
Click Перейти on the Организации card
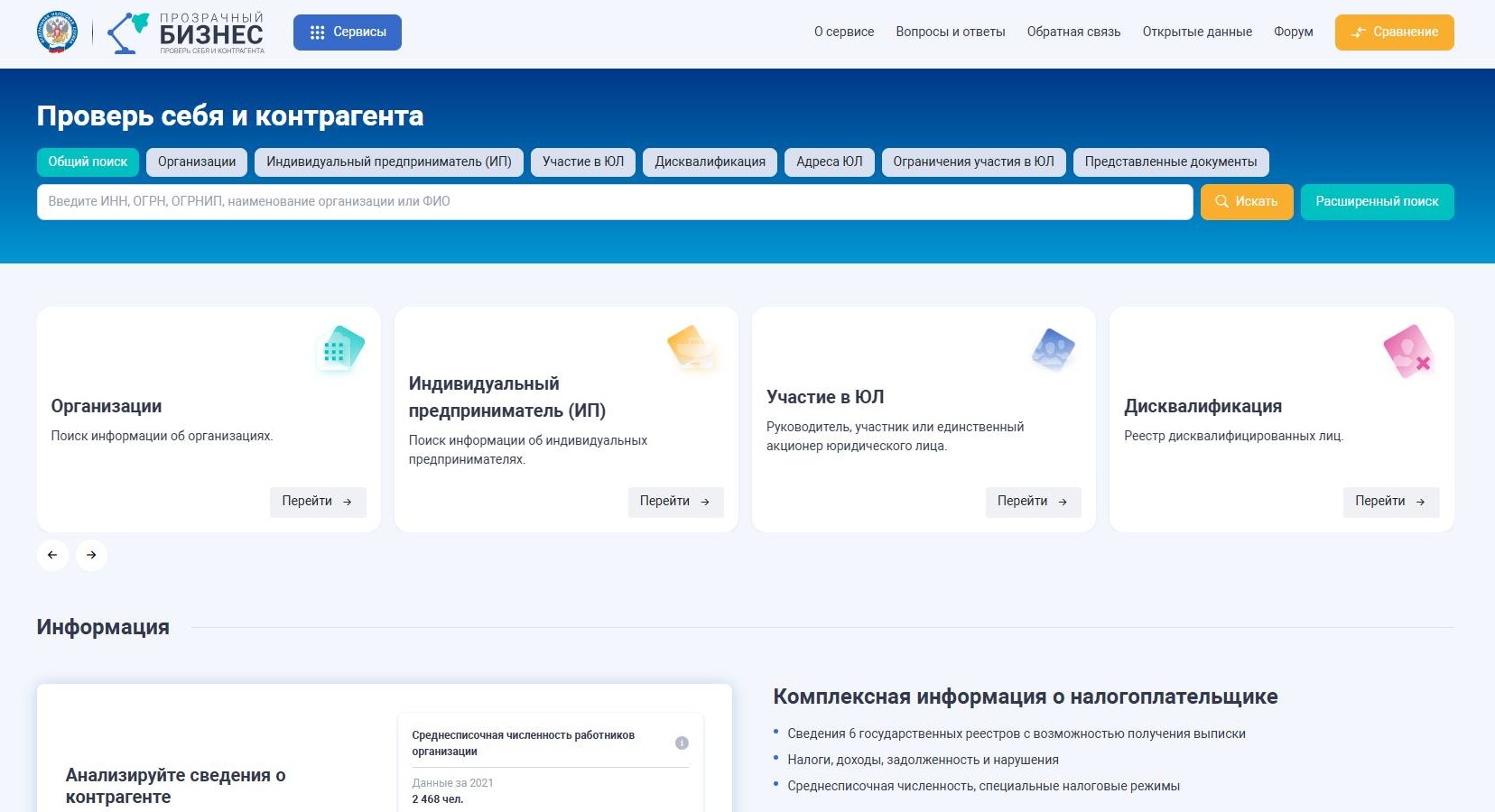coord(318,502)
